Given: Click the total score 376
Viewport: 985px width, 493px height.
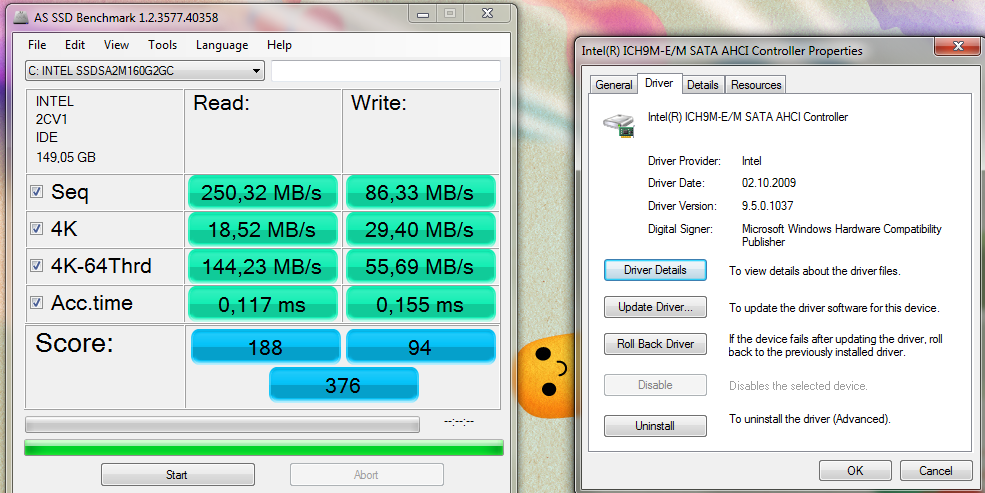Looking at the screenshot, I should pyautogui.click(x=344, y=384).
